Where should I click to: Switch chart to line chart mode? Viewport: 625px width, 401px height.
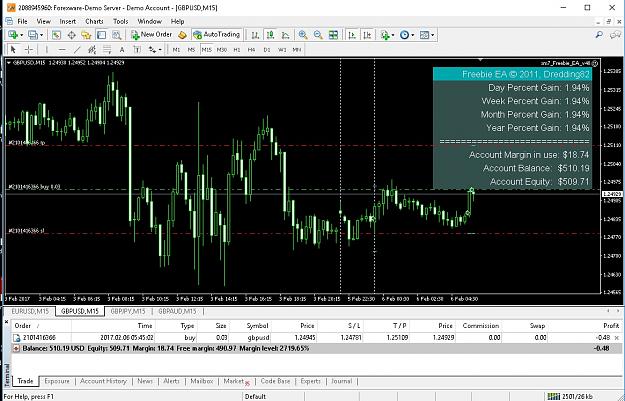pyautogui.click(x=285, y=35)
